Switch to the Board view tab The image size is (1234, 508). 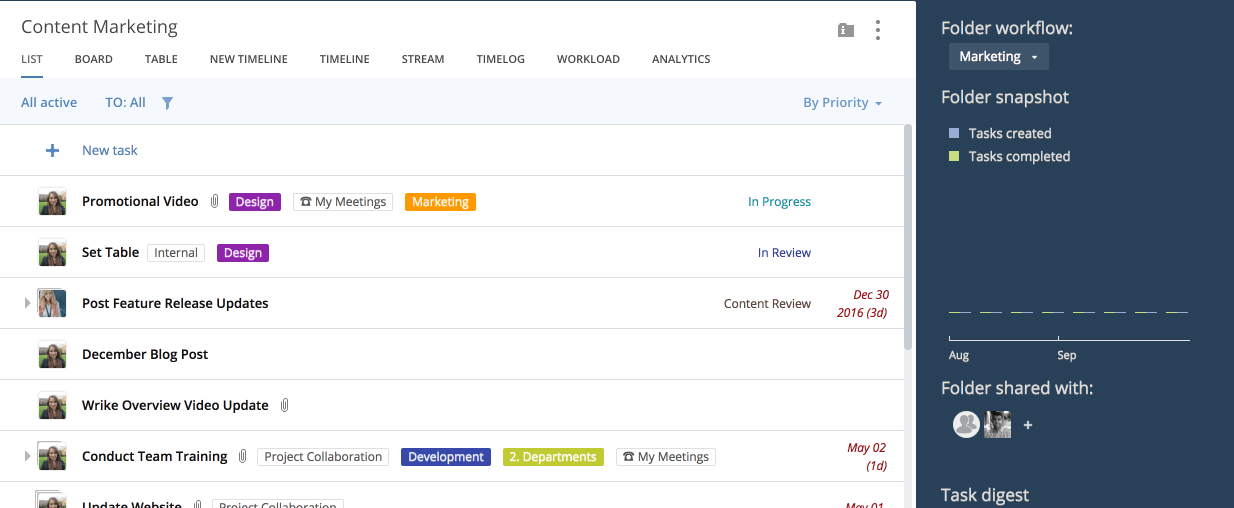click(x=93, y=59)
